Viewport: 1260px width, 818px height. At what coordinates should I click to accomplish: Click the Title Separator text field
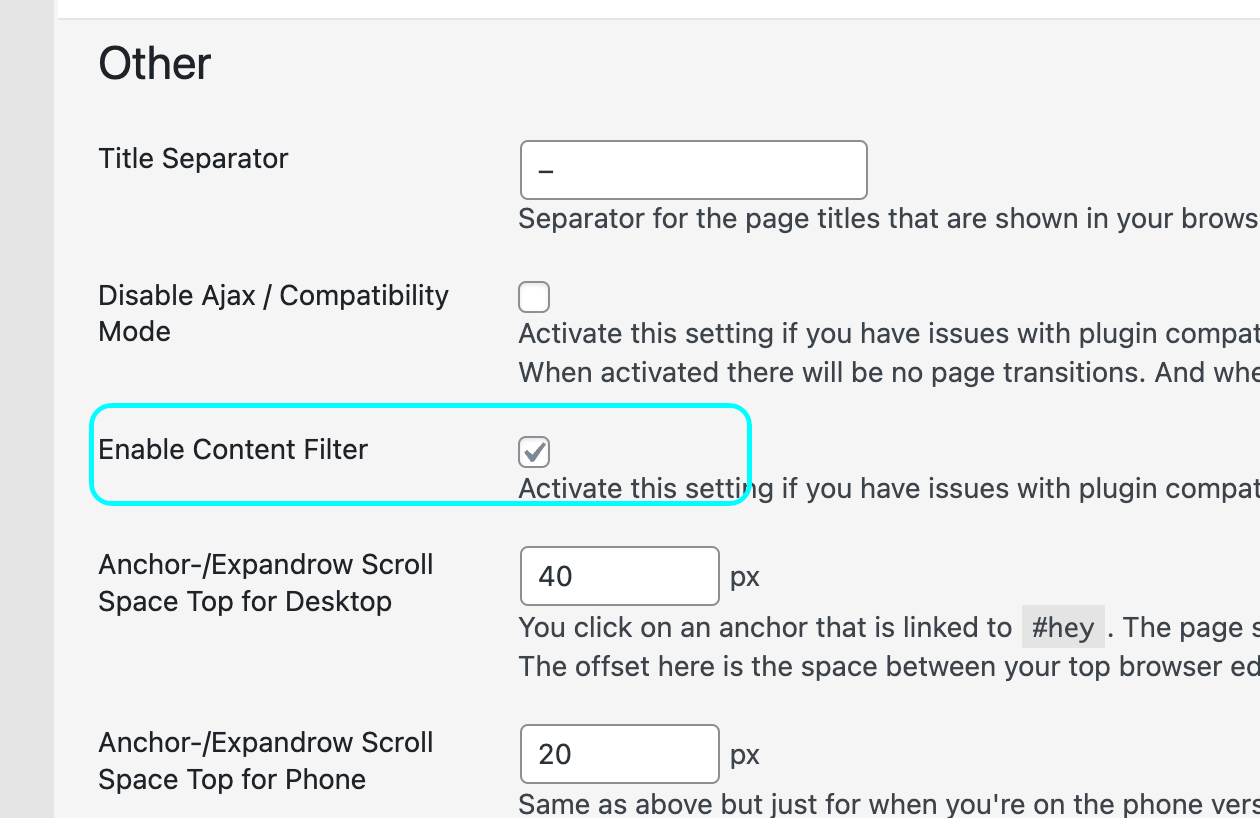[693, 170]
